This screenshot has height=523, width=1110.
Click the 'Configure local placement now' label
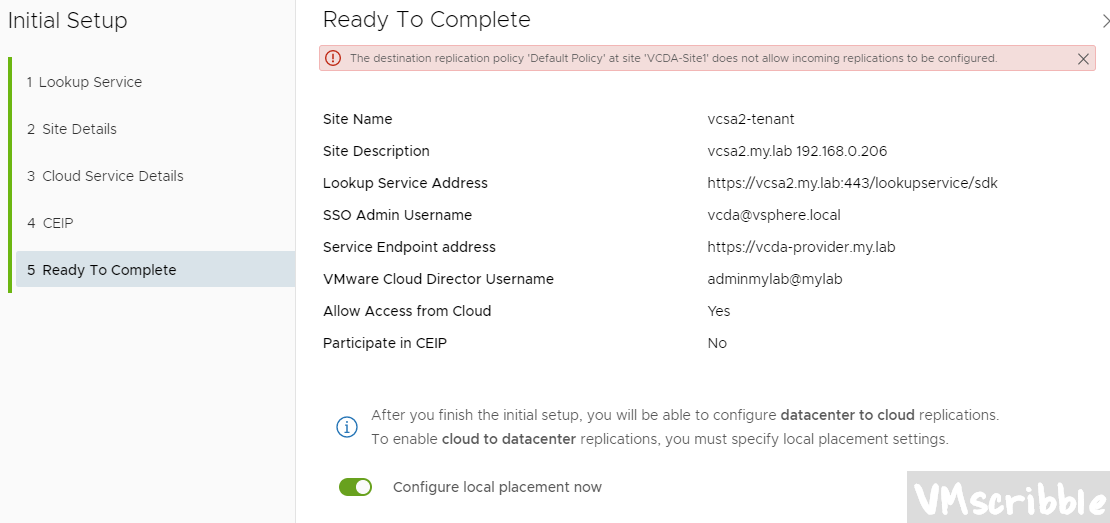[x=497, y=487]
